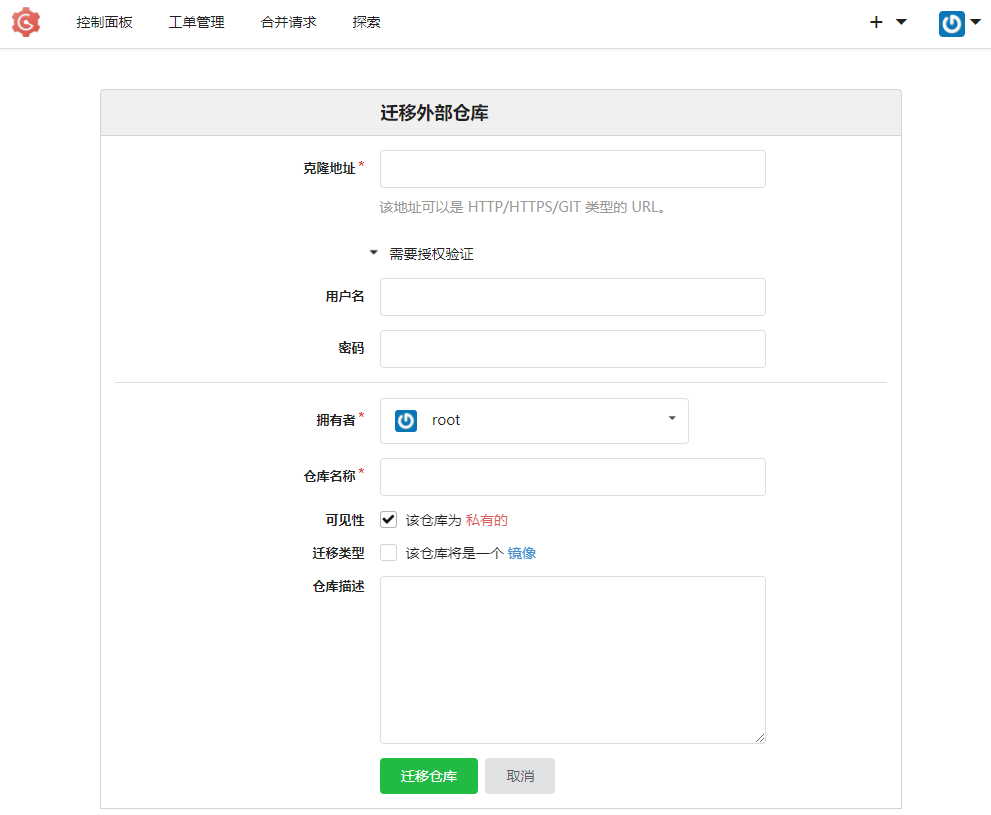Click root owner avatar icon
991x815 pixels.
pos(405,421)
